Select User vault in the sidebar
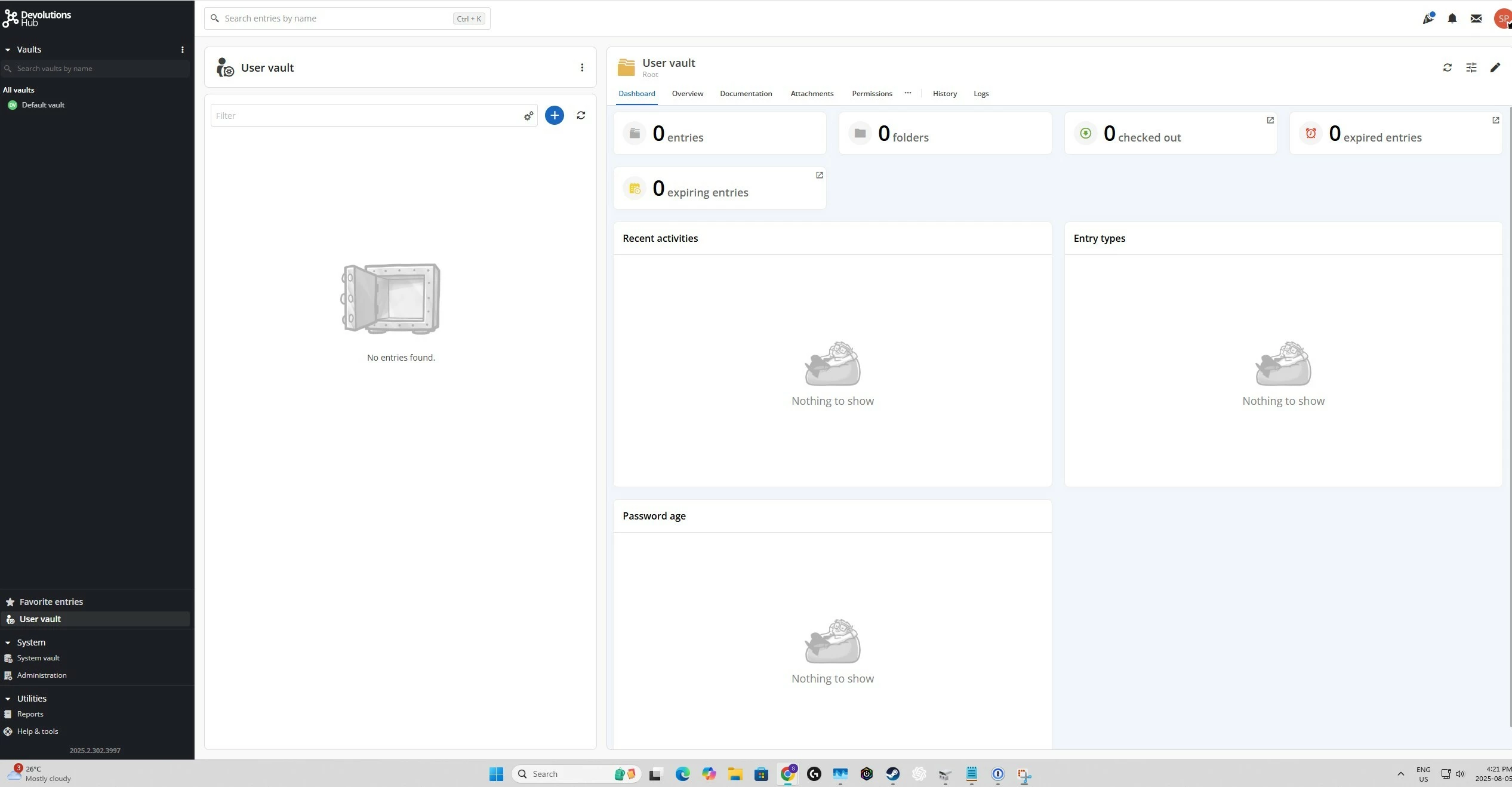 coord(96,619)
